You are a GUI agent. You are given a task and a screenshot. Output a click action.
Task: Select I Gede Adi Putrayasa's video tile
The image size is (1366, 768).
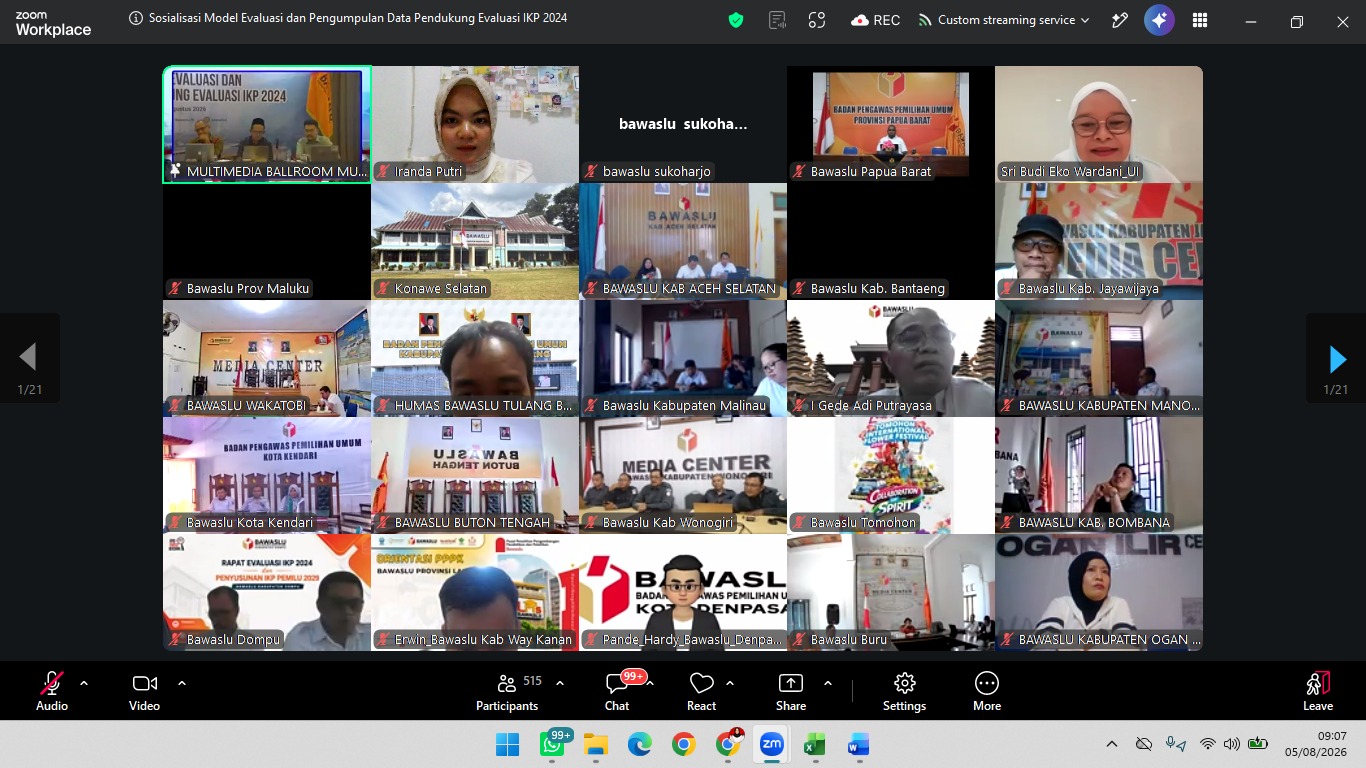point(891,358)
